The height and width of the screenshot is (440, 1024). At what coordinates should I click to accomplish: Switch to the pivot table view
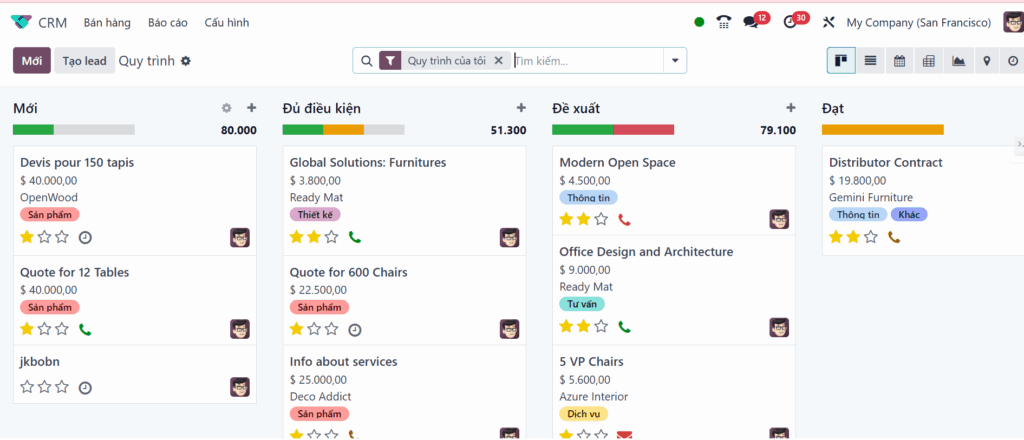pos(928,61)
